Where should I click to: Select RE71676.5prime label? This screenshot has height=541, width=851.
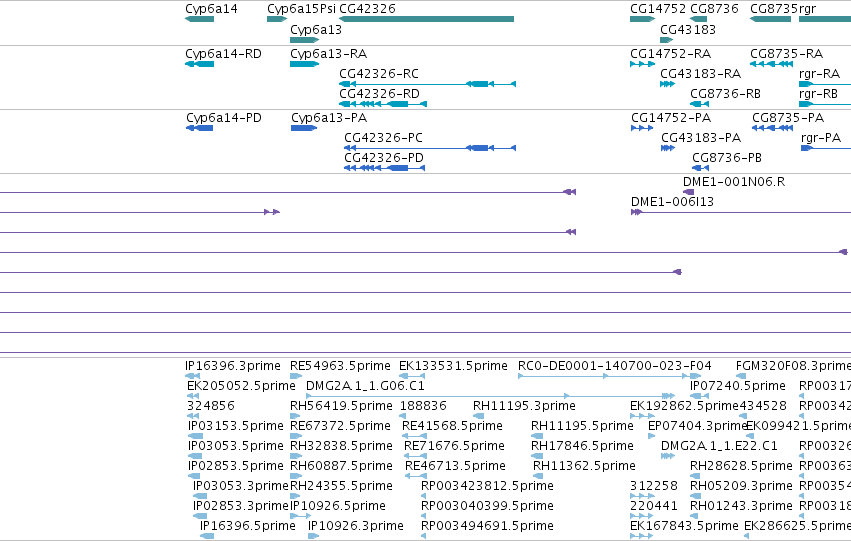point(454,446)
